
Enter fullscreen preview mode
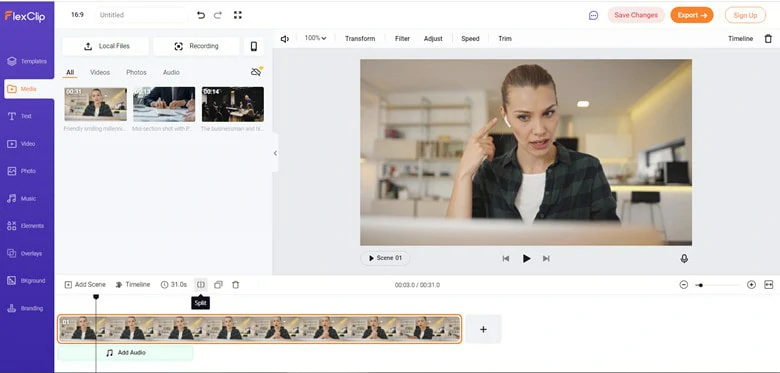238,15
